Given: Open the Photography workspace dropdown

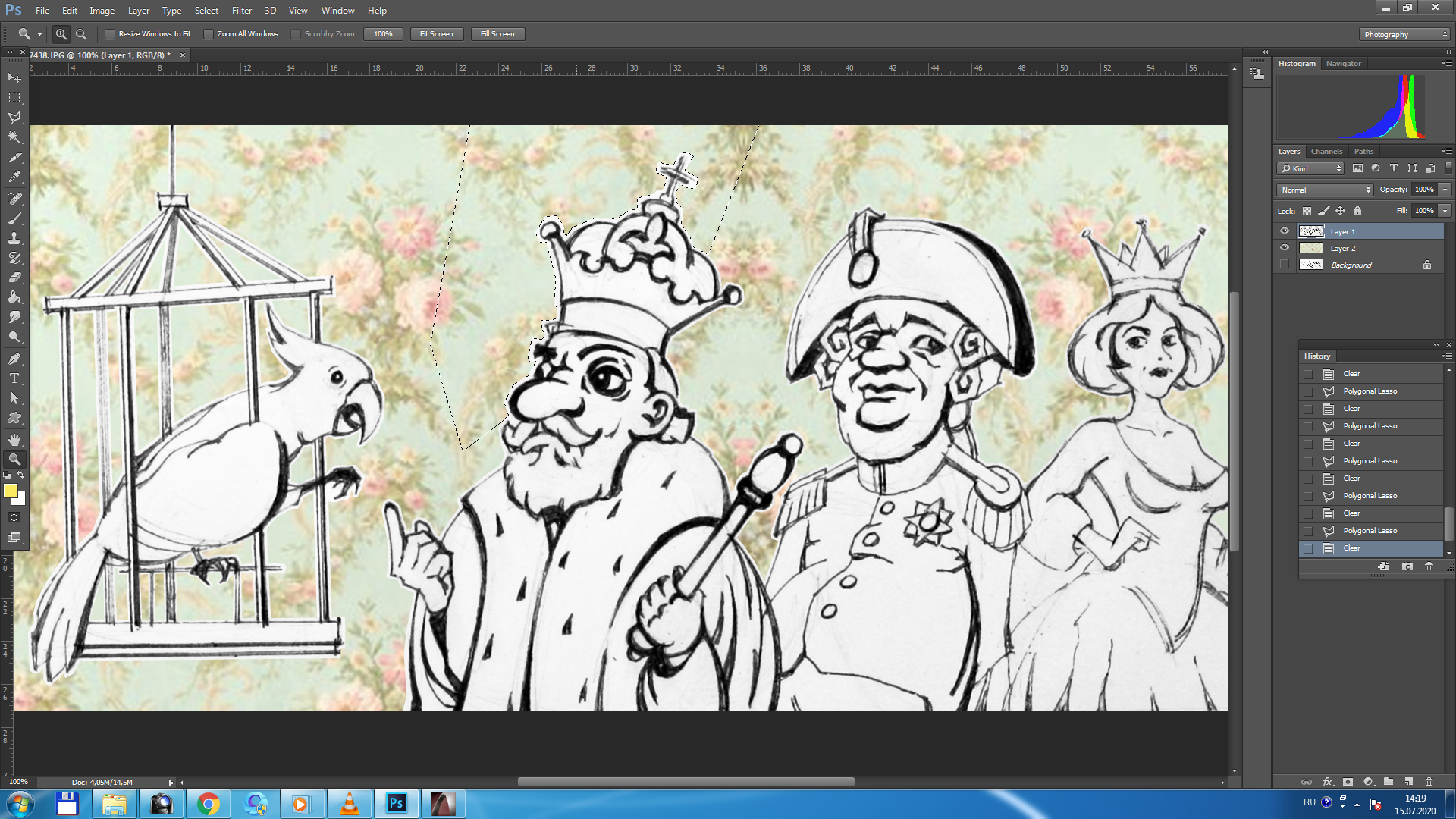Looking at the screenshot, I should click(1404, 34).
